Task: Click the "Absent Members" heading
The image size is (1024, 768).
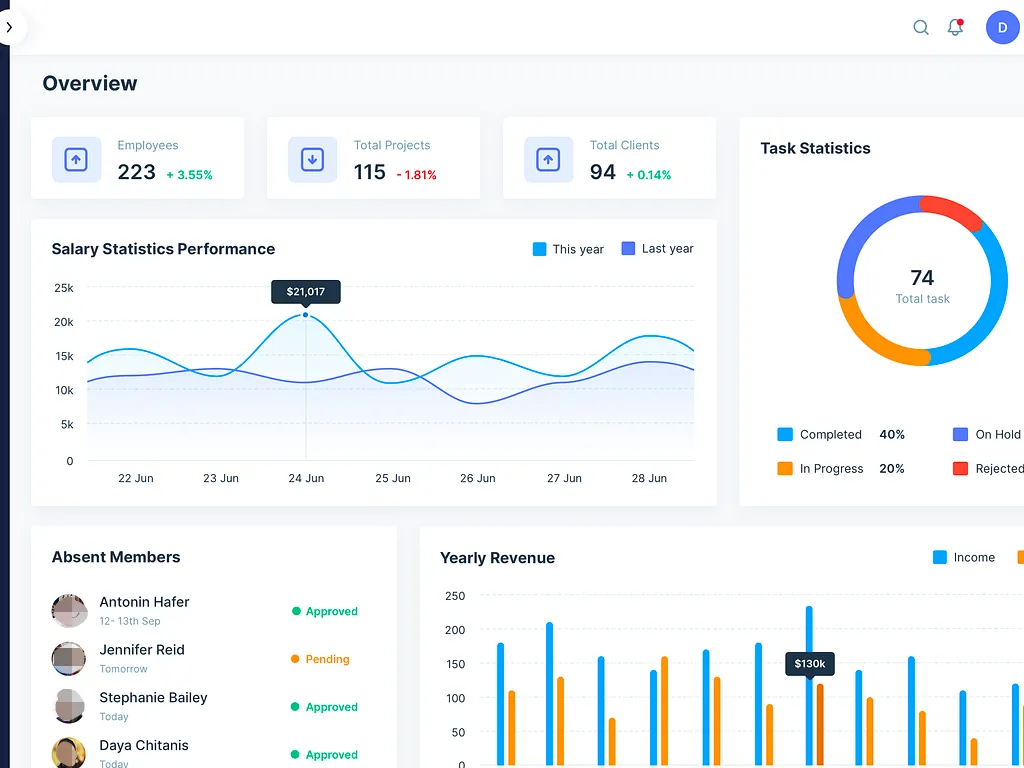Action: [116, 557]
